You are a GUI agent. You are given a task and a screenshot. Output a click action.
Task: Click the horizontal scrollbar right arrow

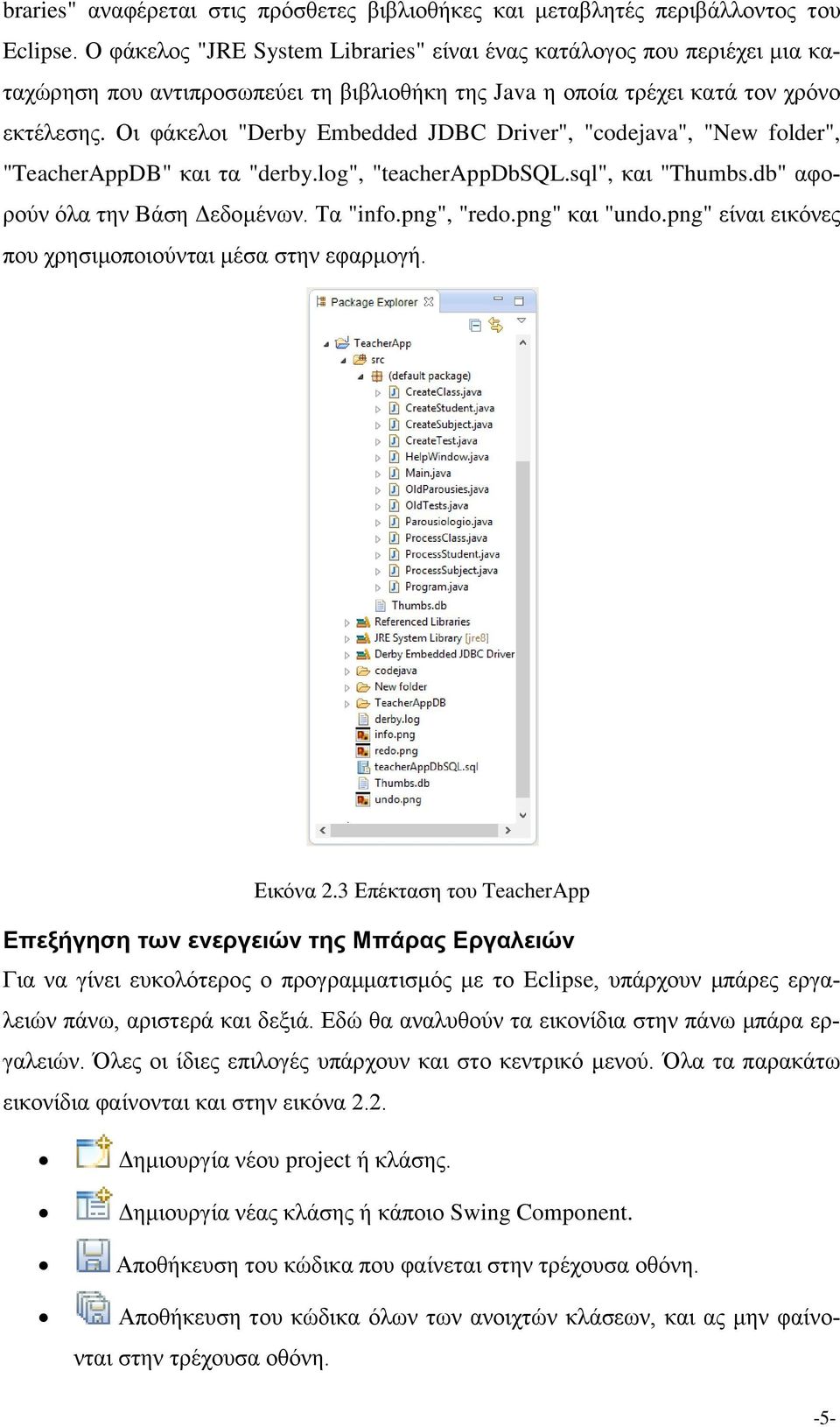(x=507, y=830)
